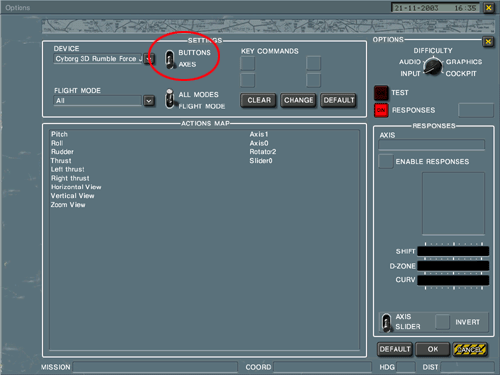The height and width of the screenshot is (375, 500).
Task: Flip the All Modes/Flight Mode switch
Action: 170,99
